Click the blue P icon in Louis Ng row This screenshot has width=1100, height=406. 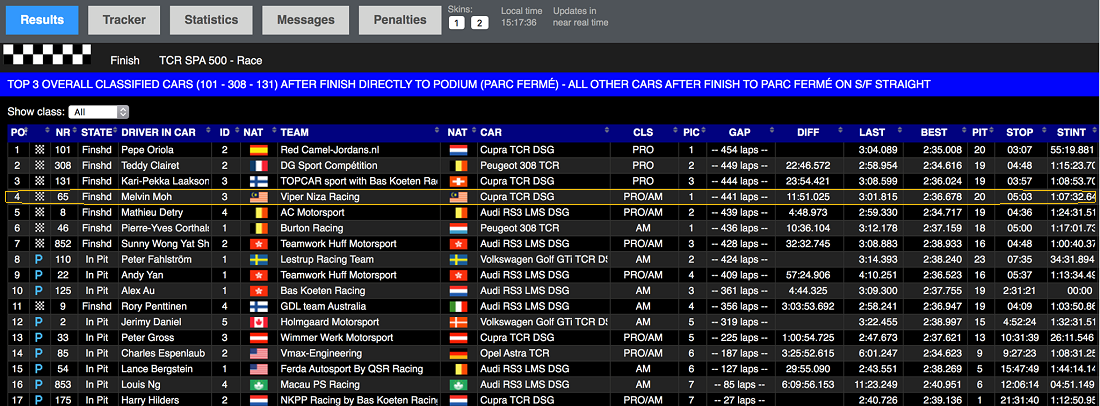coord(40,384)
